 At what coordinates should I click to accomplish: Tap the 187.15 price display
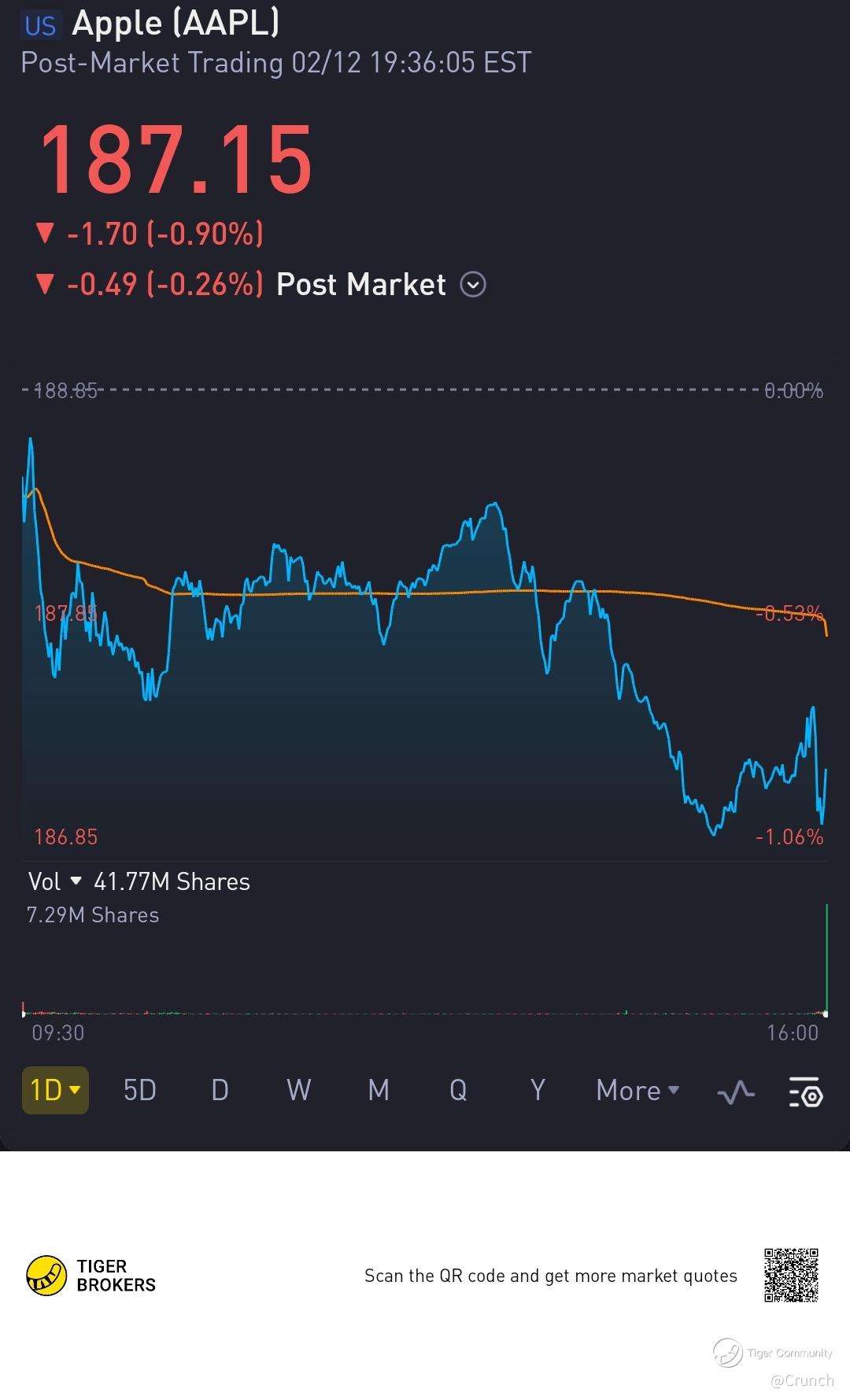[176, 160]
